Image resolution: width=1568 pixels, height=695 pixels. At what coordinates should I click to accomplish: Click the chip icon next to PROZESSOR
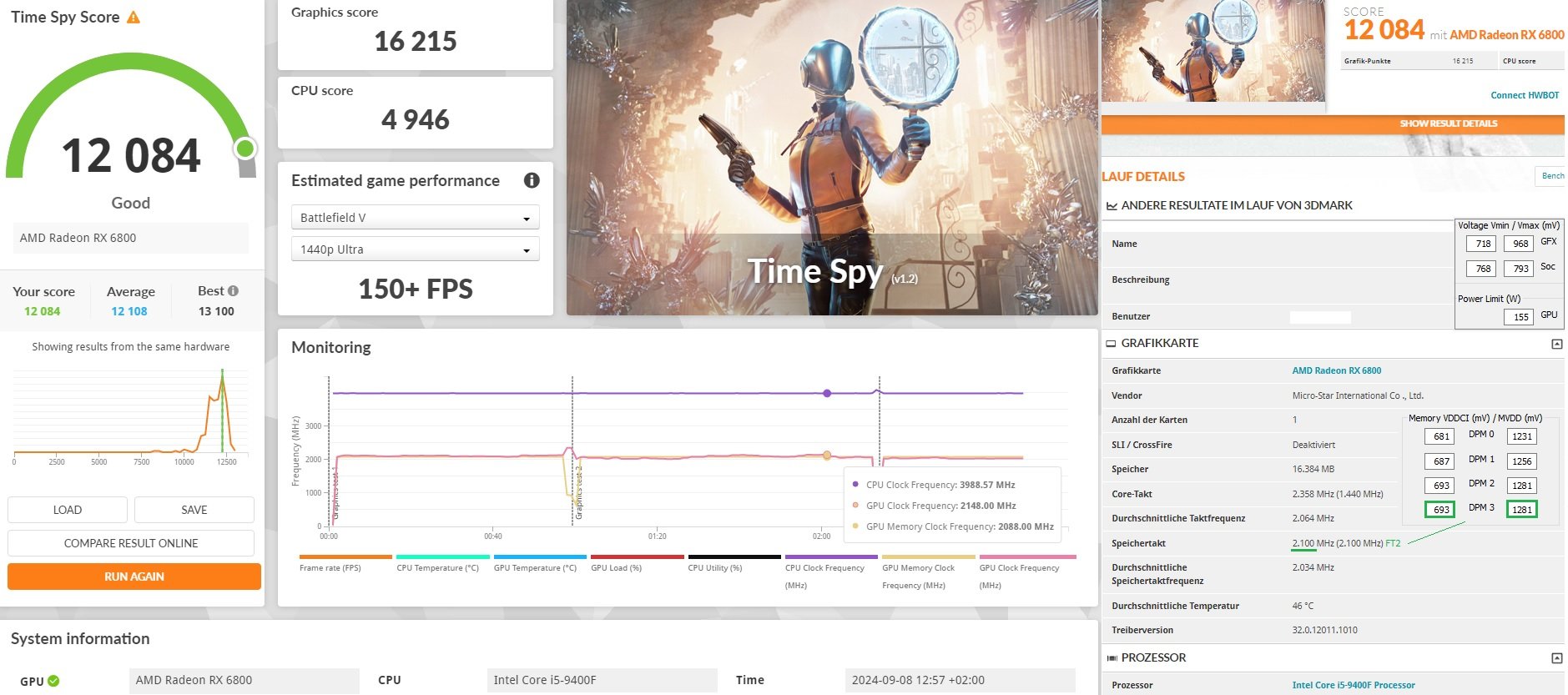tap(1112, 658)
